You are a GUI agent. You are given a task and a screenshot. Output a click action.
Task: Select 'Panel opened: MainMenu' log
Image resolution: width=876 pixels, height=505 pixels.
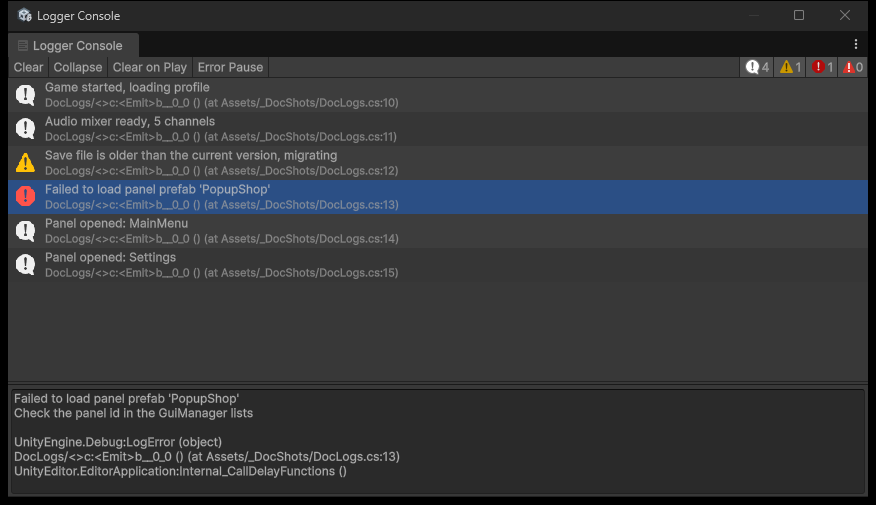(438, 231)
